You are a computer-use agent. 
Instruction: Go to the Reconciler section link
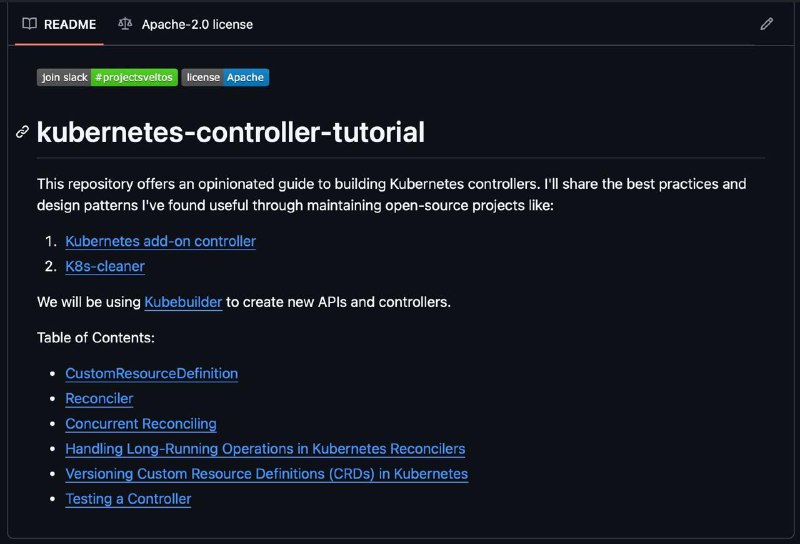click(99, 398)
